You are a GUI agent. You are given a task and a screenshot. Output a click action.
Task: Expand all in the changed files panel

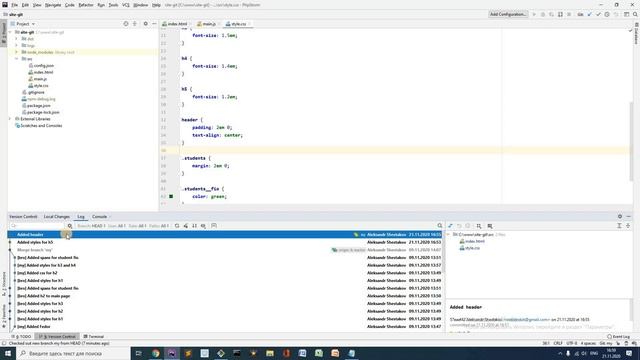619,226
